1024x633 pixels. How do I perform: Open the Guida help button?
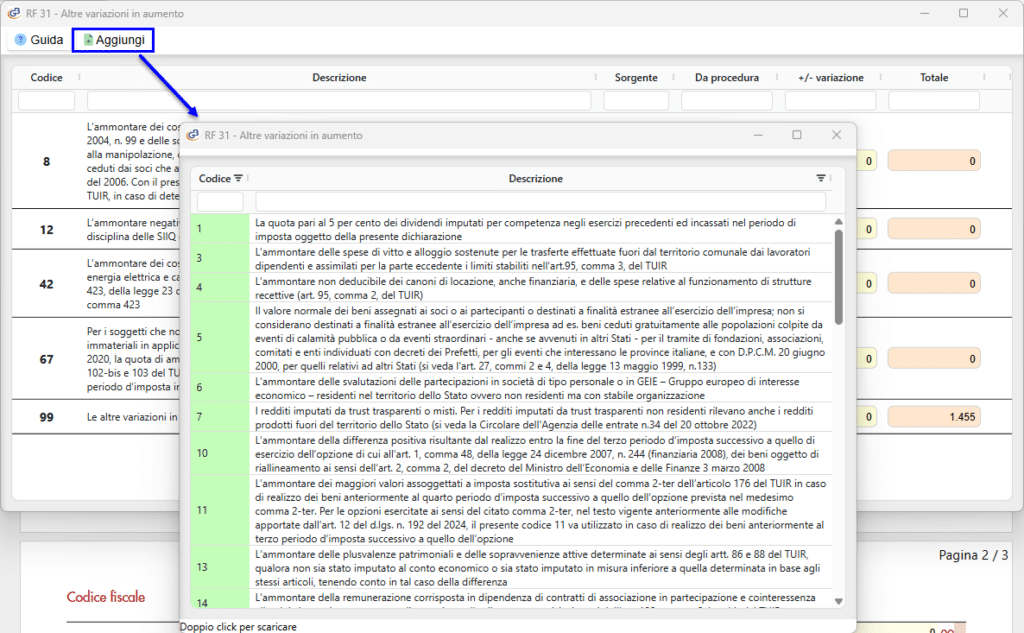(x=39, y=40)
